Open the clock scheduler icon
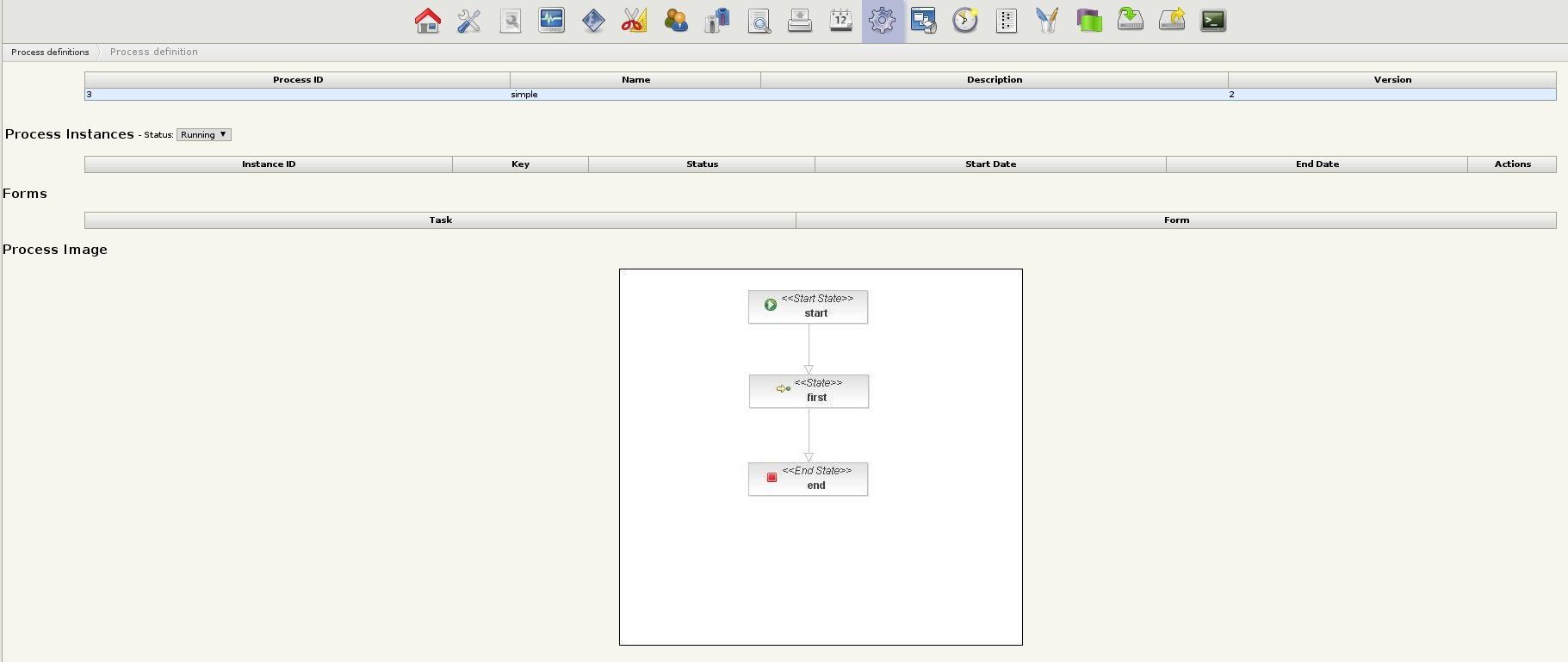Viewport: 1568px width, 662px height. pyautogui.click(x=965, y=21)
